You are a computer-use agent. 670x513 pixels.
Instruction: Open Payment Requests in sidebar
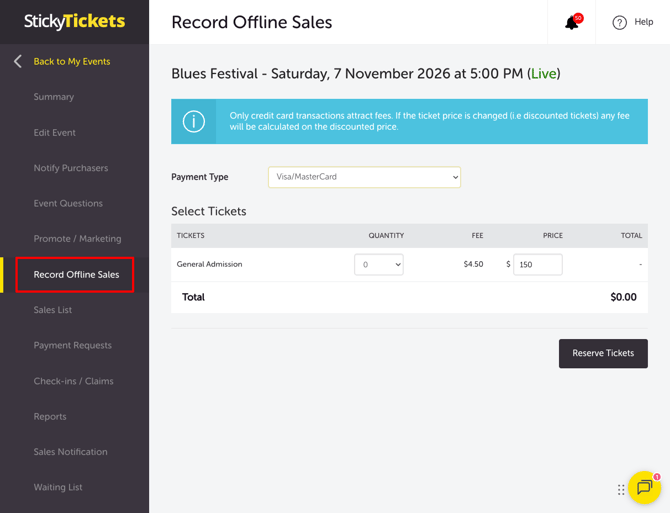point(73,345)
